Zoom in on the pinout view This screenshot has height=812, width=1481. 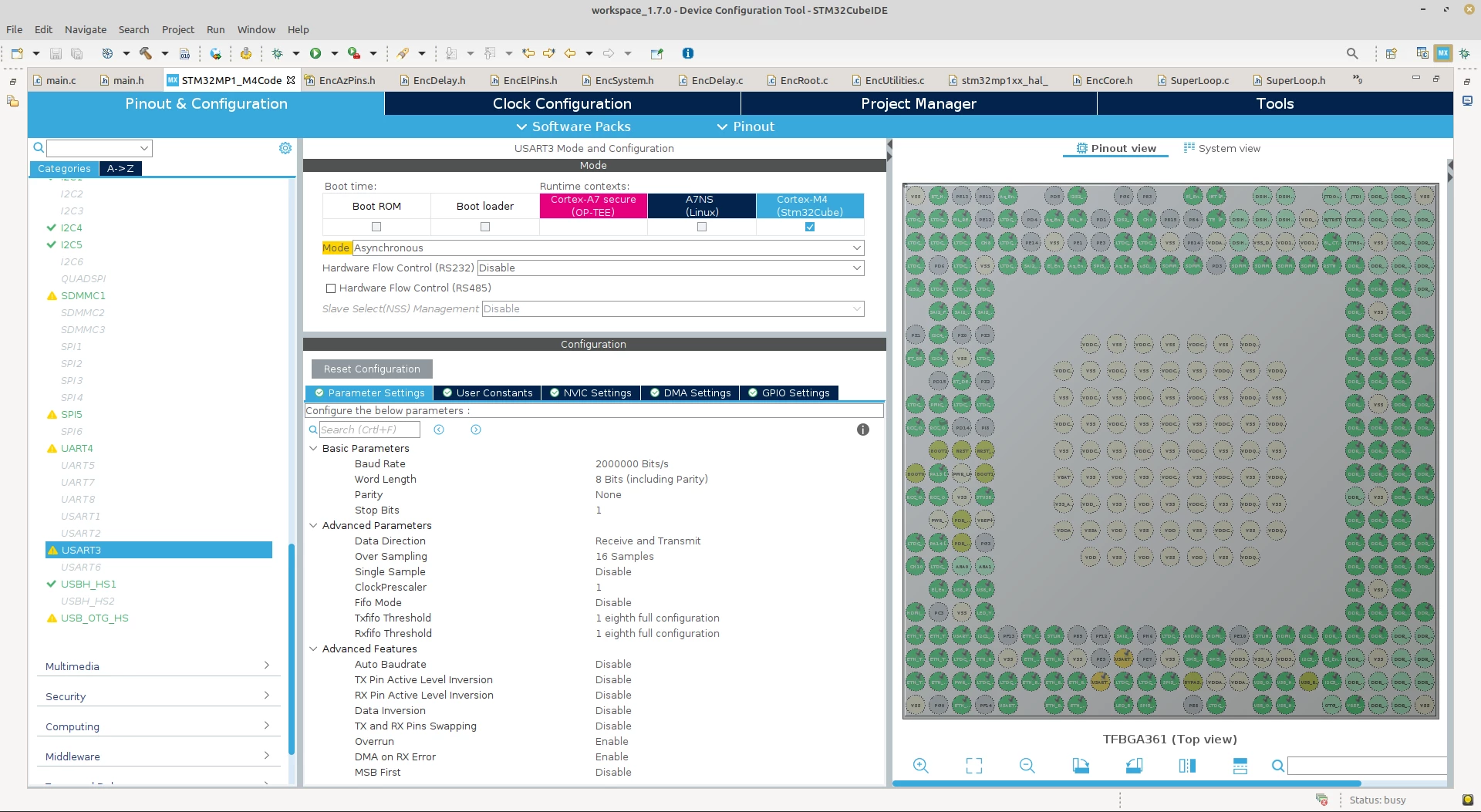(x=920, y=766)
